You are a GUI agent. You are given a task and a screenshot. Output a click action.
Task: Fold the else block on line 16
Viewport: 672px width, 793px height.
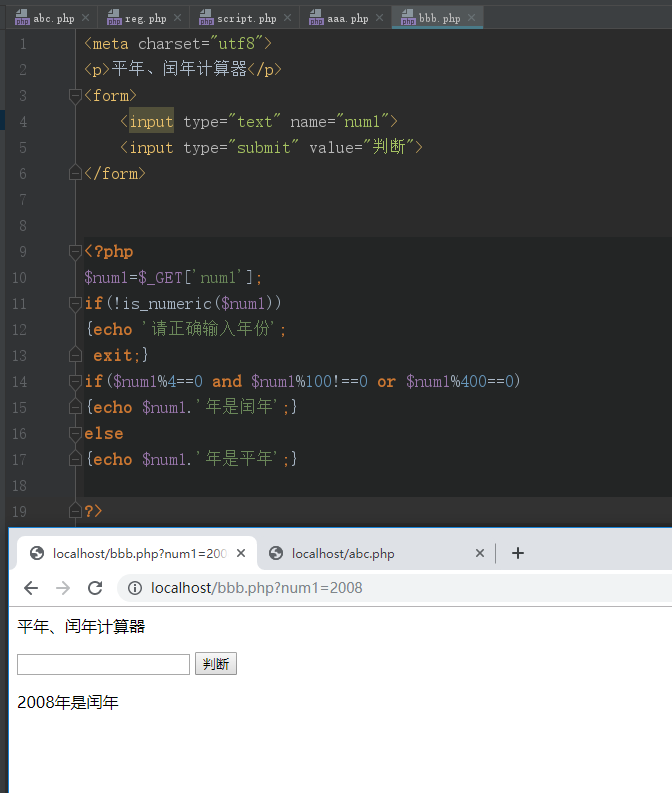point(75,433)
